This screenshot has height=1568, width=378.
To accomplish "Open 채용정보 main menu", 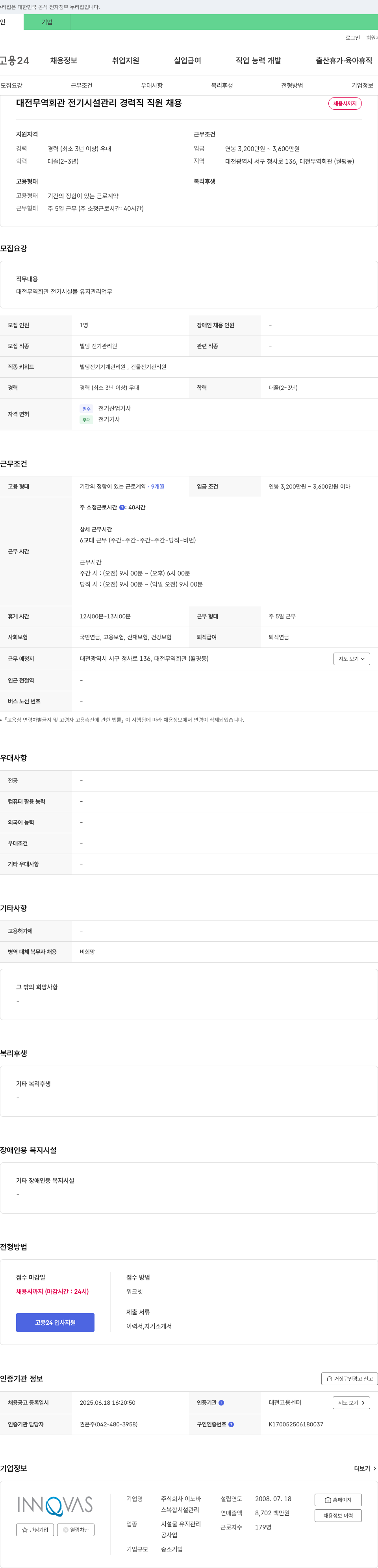I will coord(63,60).
